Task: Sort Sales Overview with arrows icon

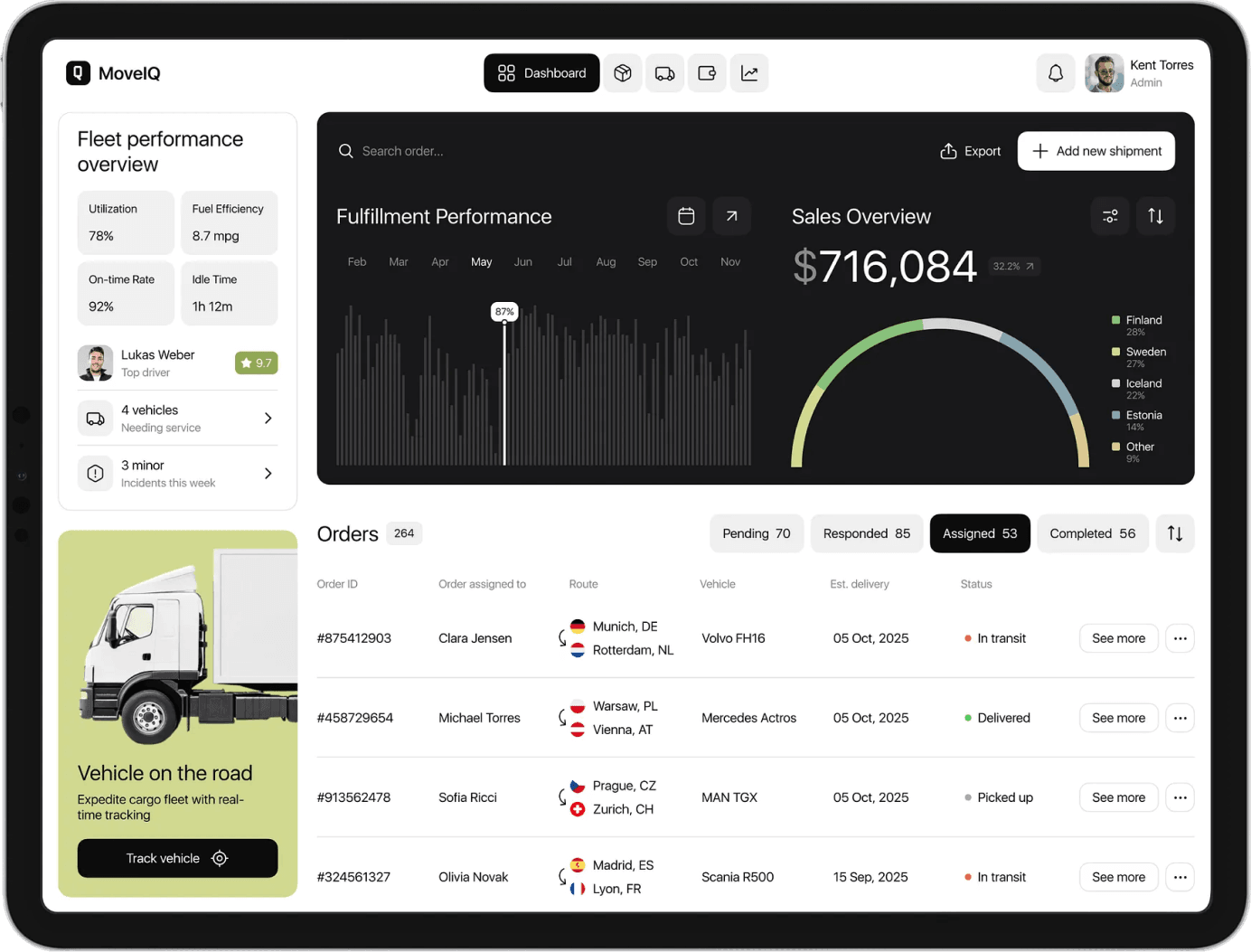Action: point(1155,216)
